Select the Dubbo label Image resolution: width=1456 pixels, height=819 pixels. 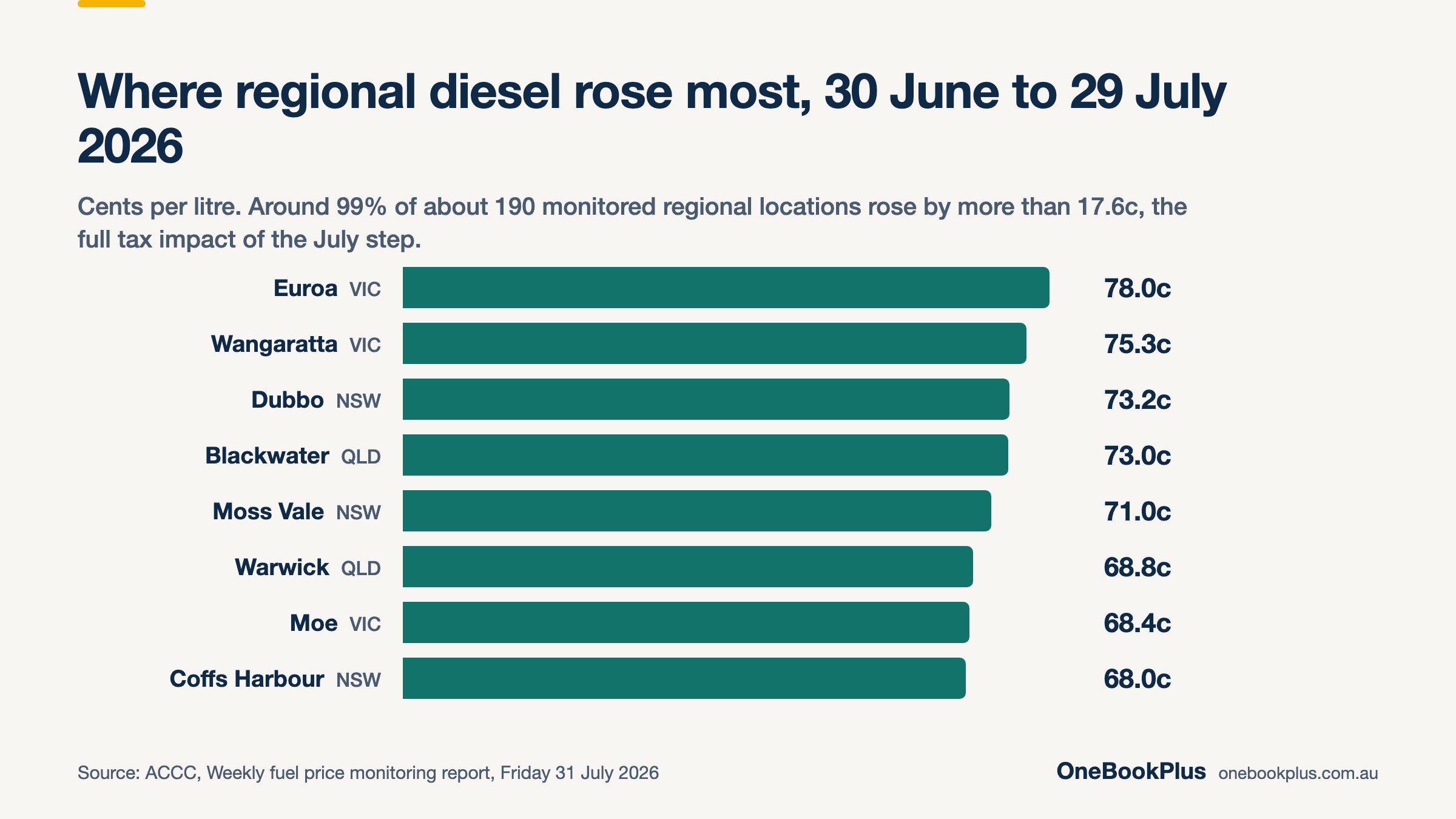coord(288,400)
